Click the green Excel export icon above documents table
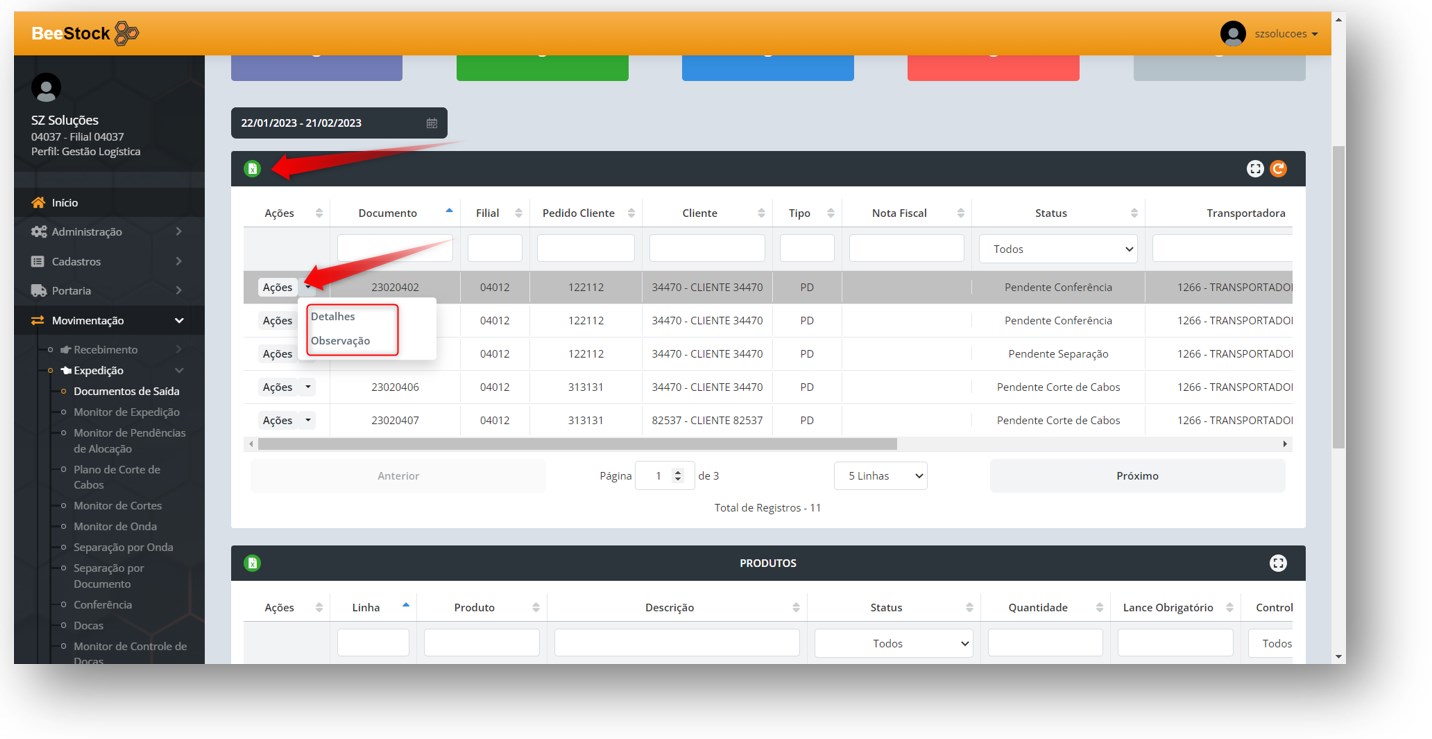The image size is (1432, 739). 252,169
